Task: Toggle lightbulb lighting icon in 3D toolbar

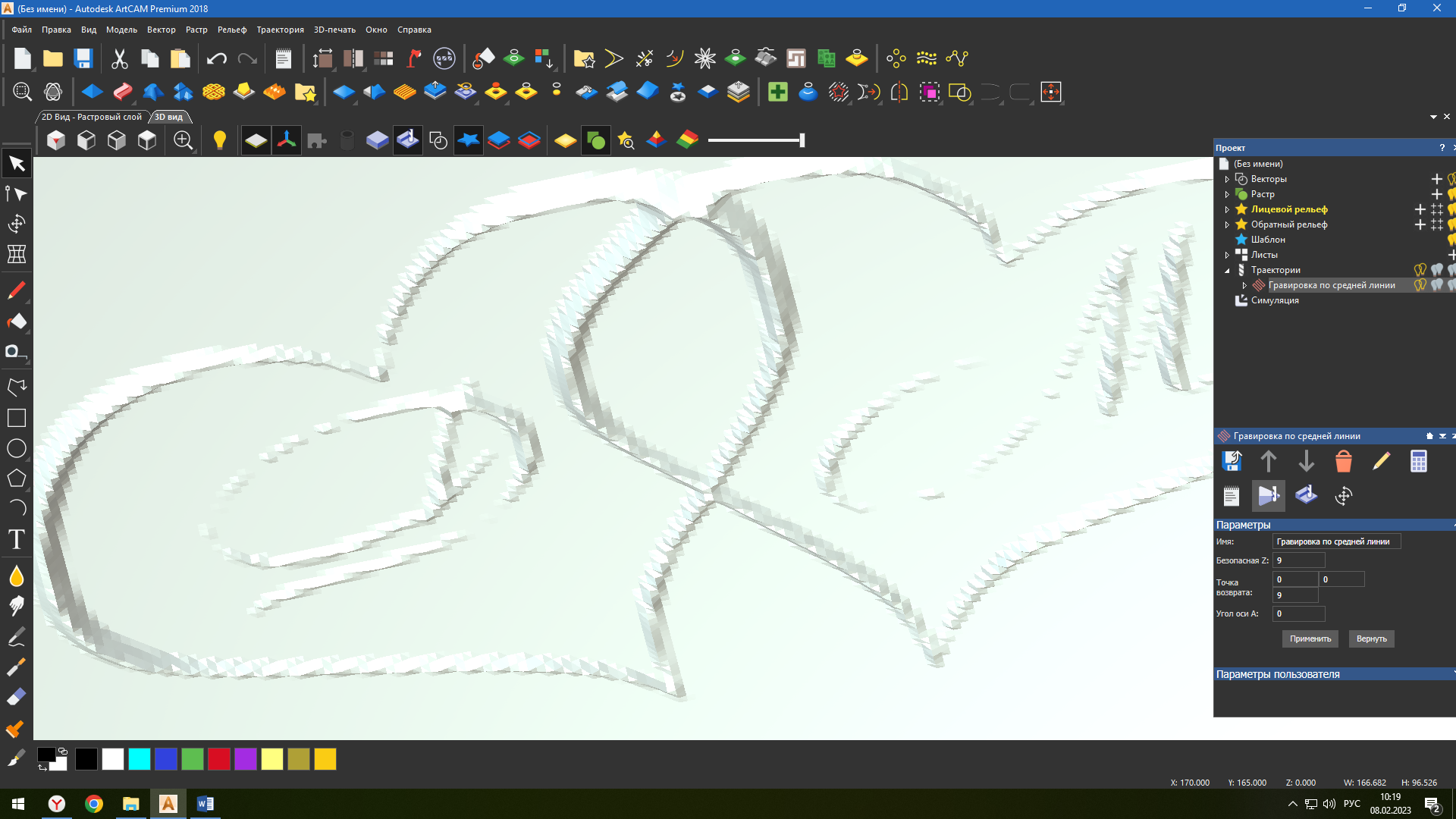Action: [x=219, y=140]
